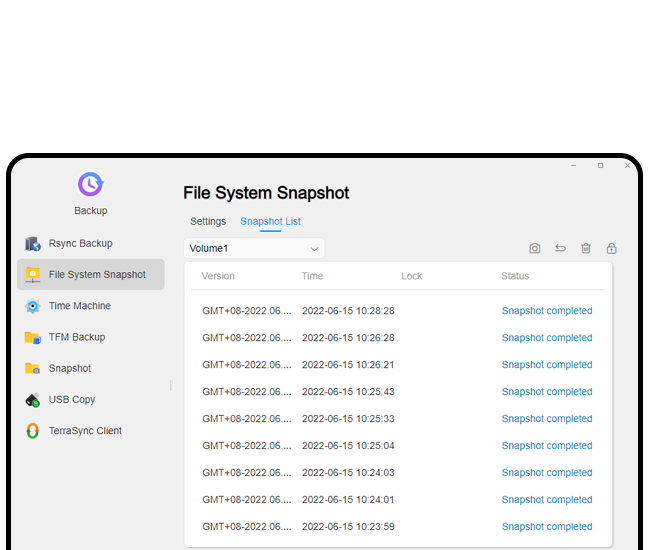Select the Snapshot List tab

(x=270, y=221)
